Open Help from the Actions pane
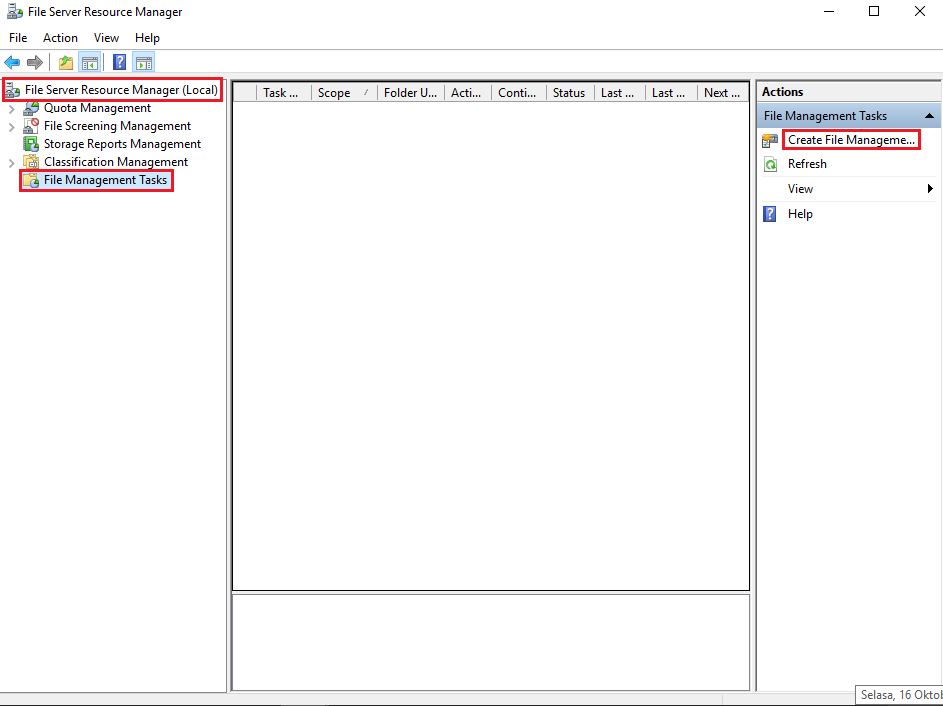Viewport: 943px width, 706px height. (800, 213)
